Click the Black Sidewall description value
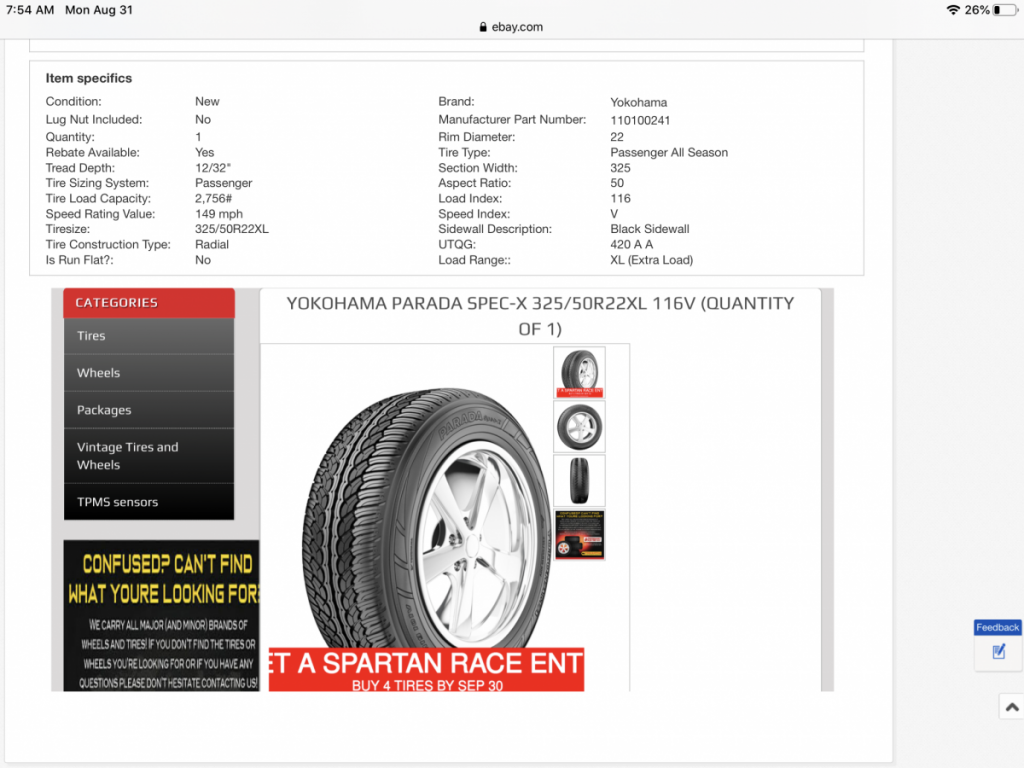 (650, 229)
